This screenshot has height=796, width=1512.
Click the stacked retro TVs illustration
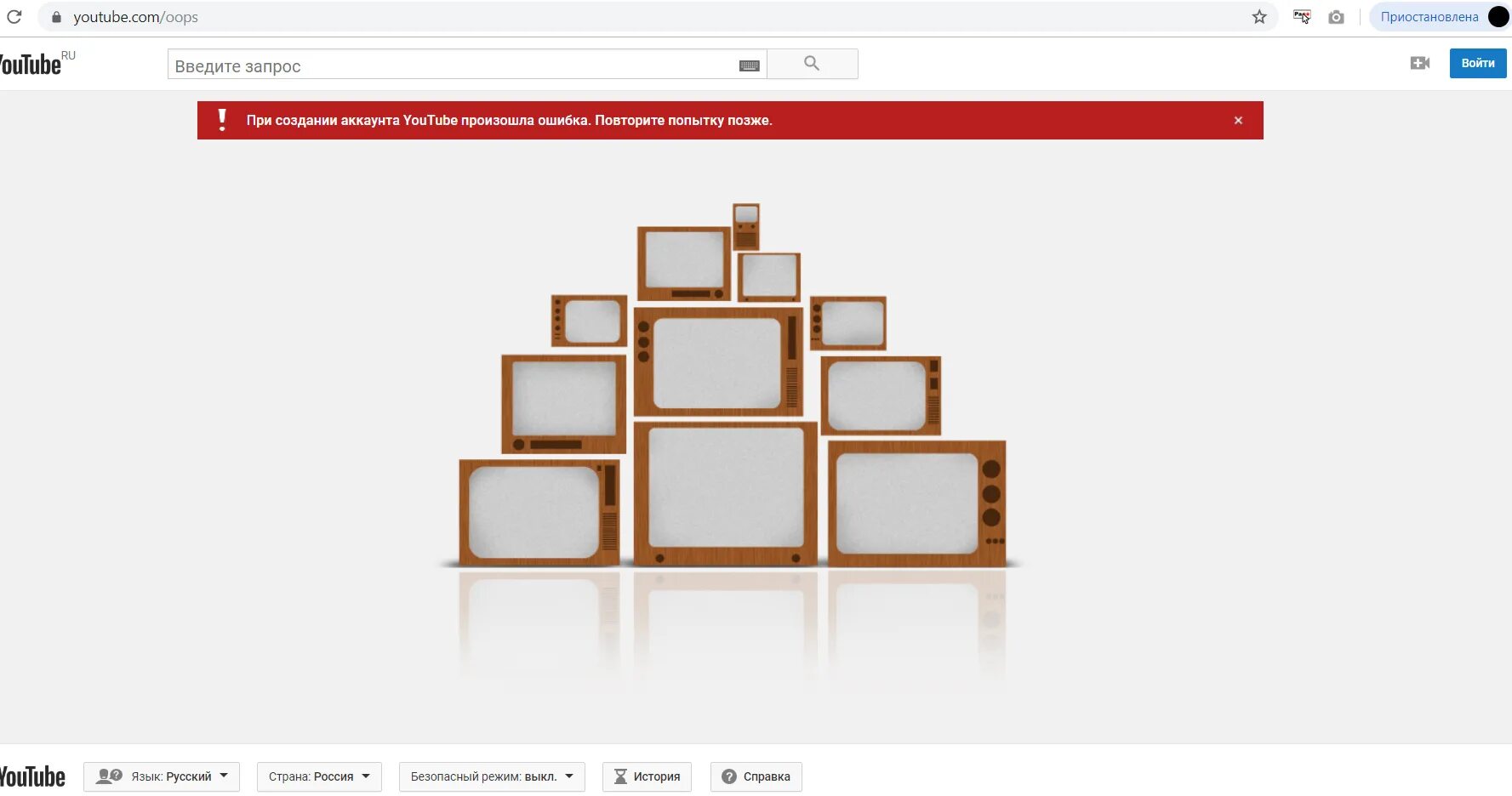pos(731,386)
